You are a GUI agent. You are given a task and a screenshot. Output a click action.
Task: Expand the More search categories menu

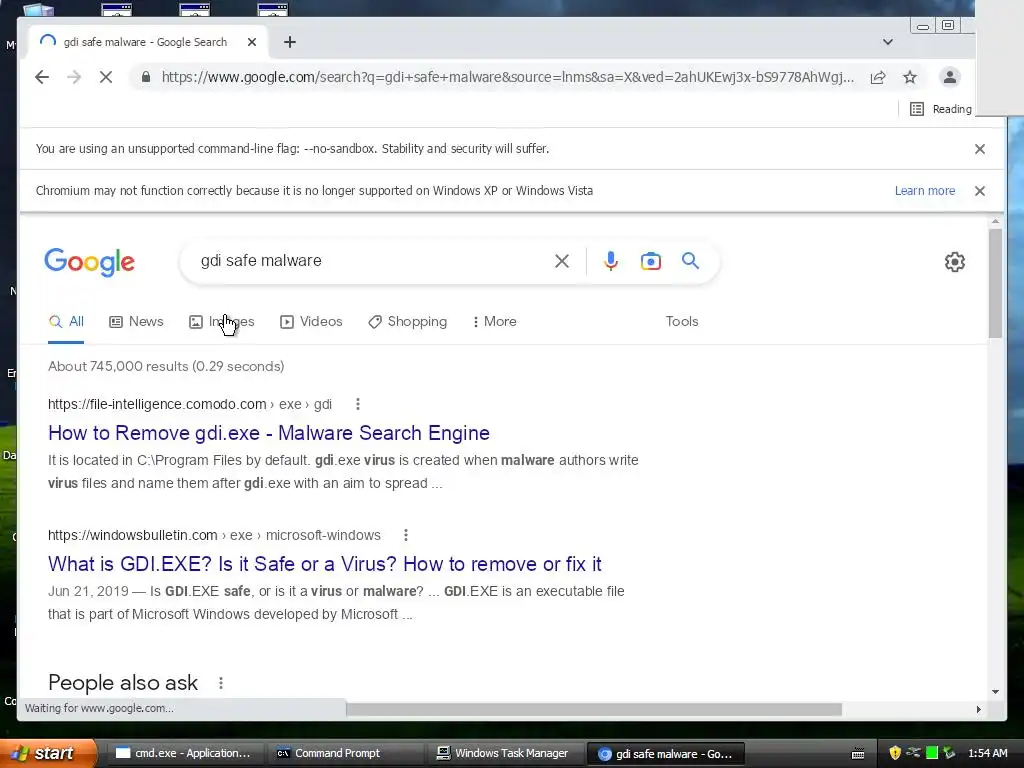(494, 321)
